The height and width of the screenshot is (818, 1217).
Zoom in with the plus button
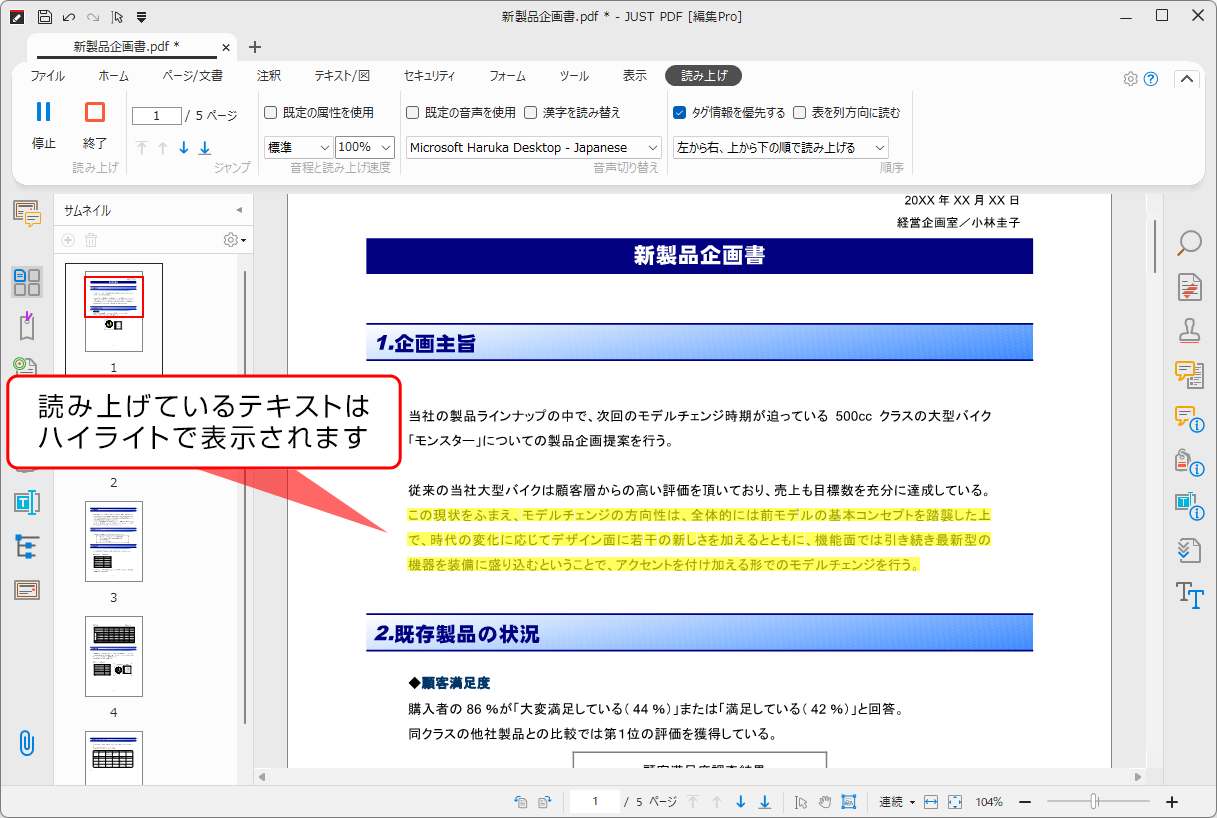coord(1172,802)
